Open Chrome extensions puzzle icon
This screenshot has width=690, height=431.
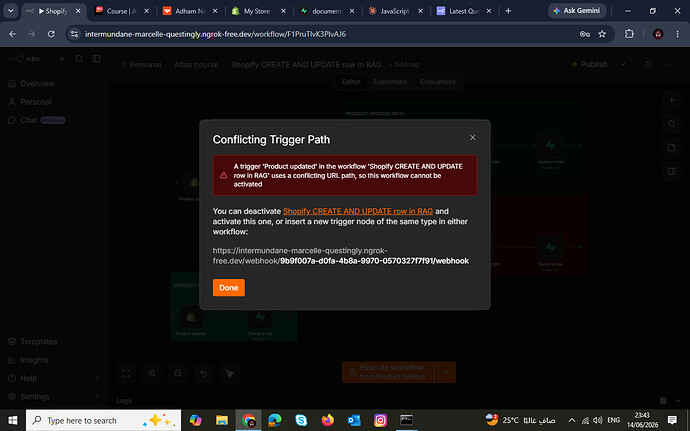[629, 34]
